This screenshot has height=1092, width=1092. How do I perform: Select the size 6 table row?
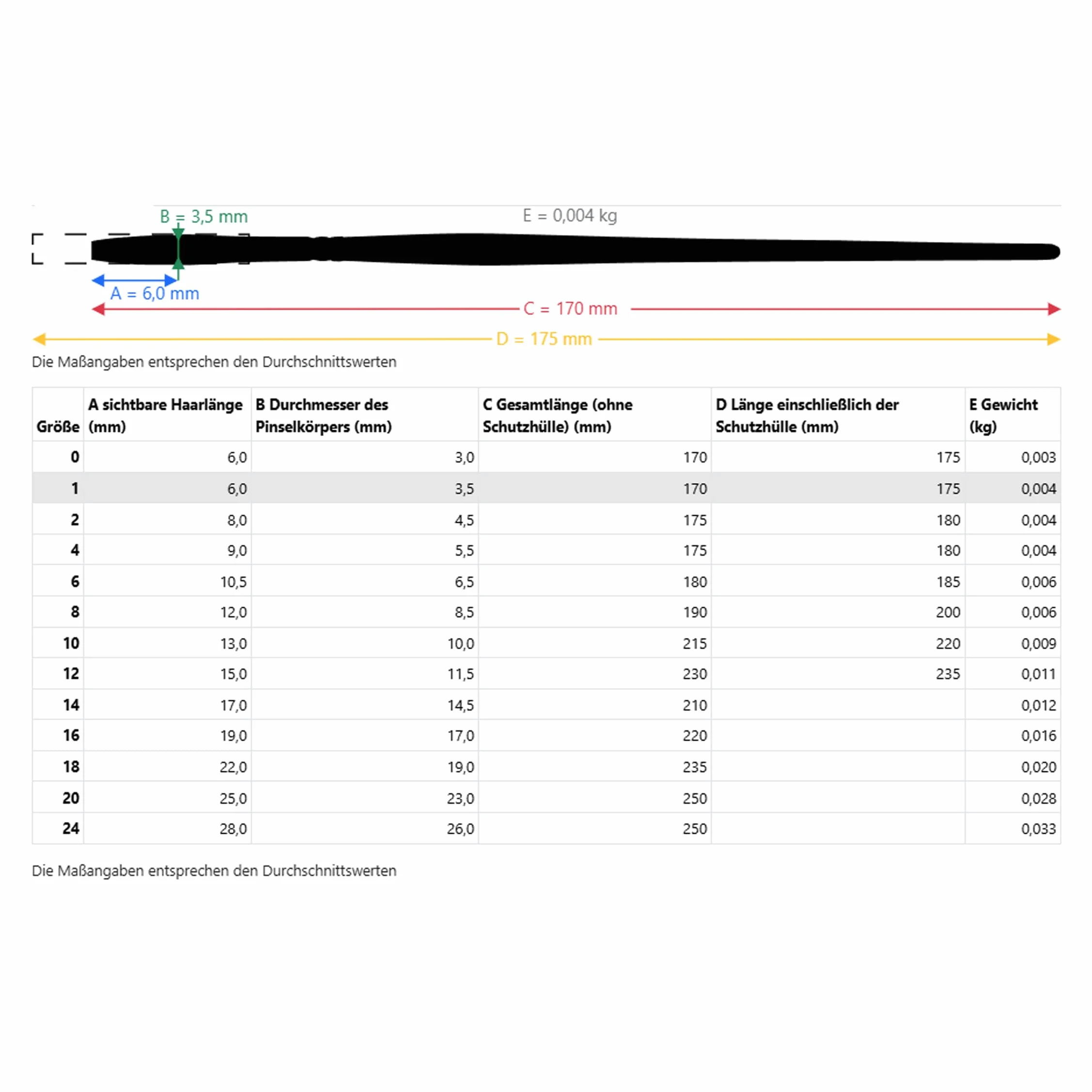[546, 580]
